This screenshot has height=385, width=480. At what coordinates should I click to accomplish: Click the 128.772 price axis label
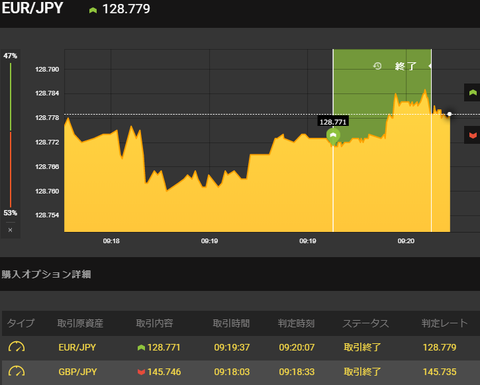point(47,142)
